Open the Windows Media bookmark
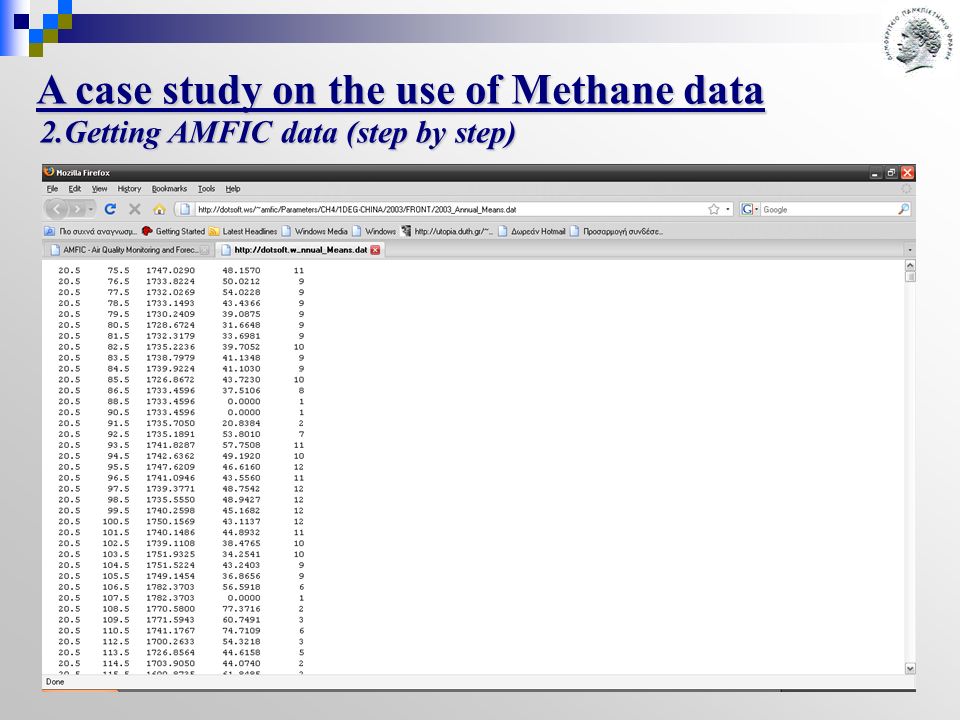Image resolution: width=960 pixels, height=720 pixels. click(314, 231)
